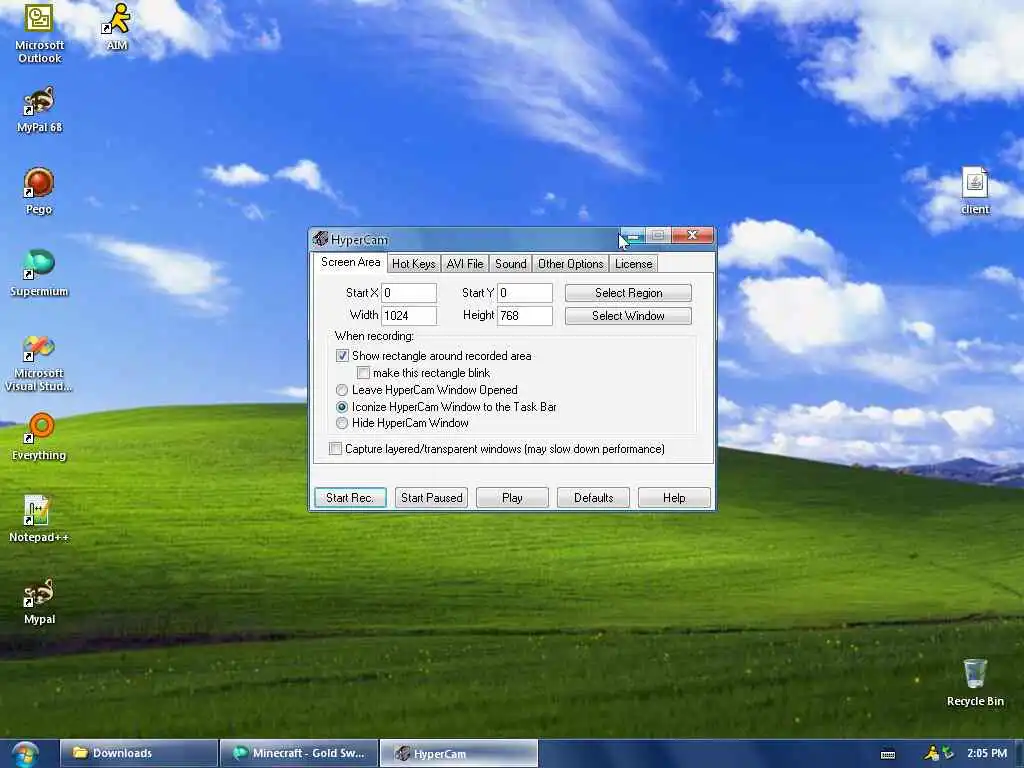
Task: Click the Start X input field
Action: coord(409,293)
